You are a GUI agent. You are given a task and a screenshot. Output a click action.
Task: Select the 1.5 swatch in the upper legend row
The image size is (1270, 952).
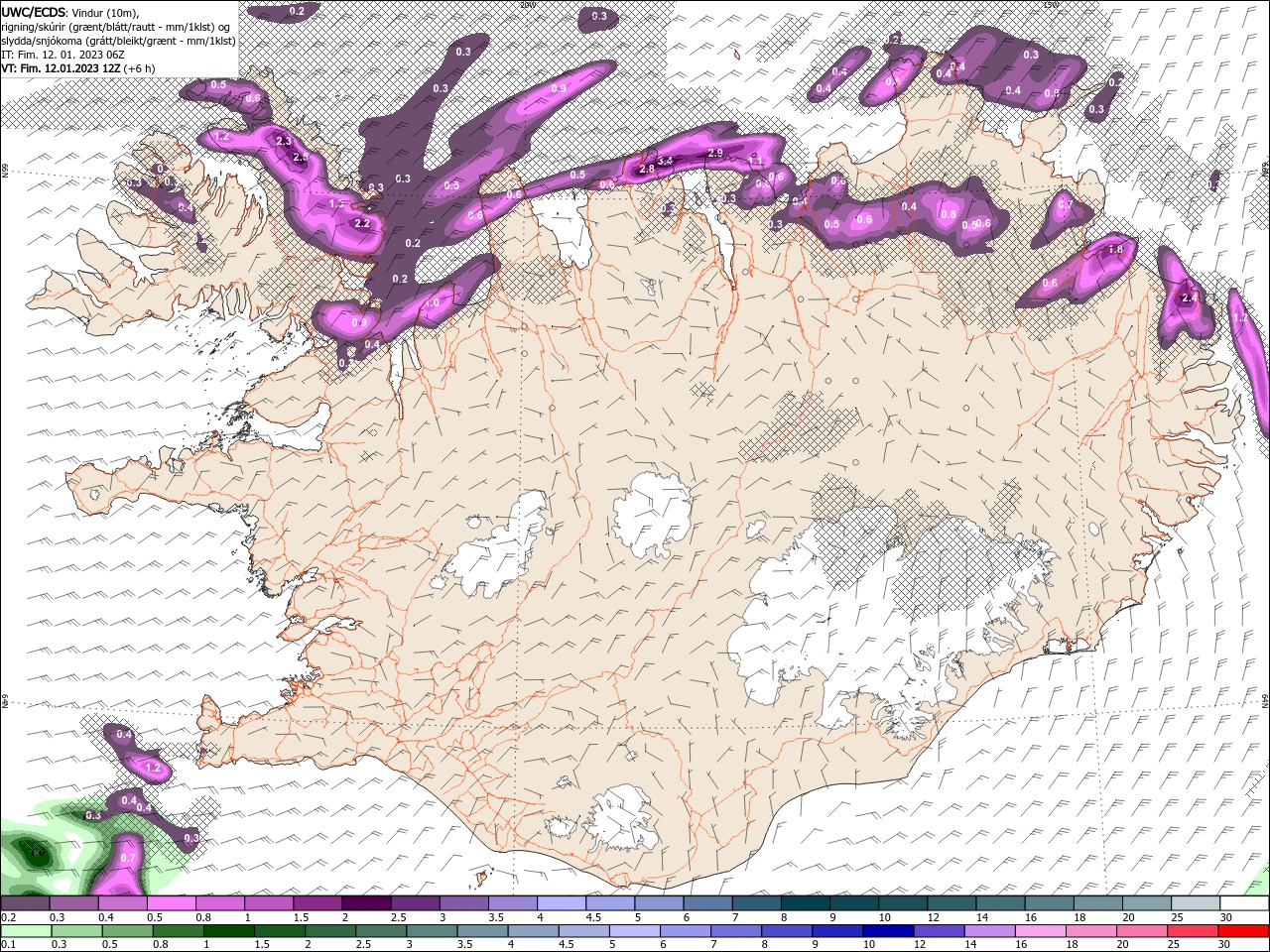point(317,903)
